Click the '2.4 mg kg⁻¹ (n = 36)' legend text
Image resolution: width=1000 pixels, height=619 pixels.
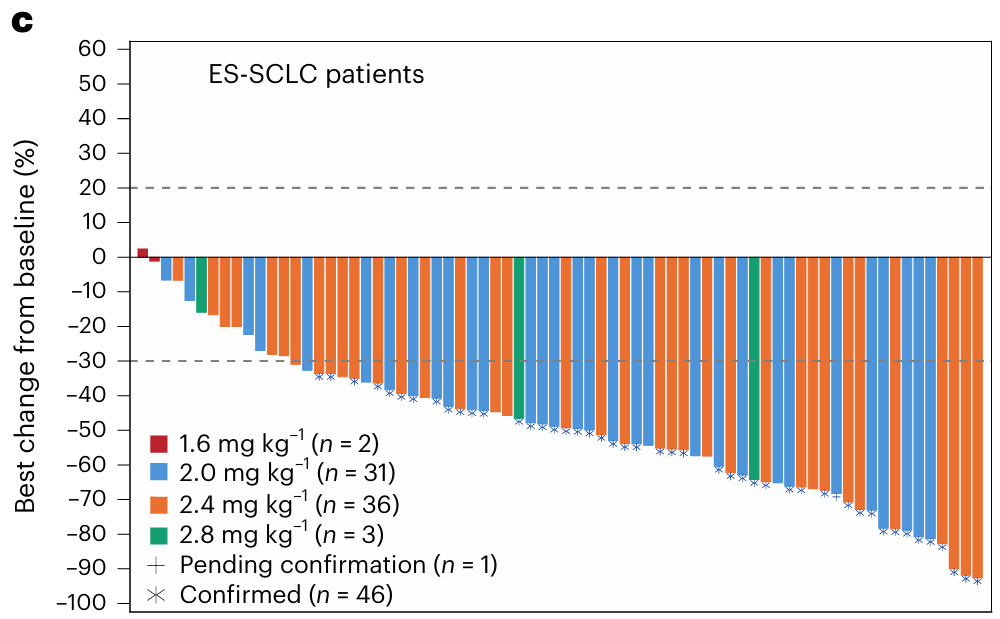point(287,504)
